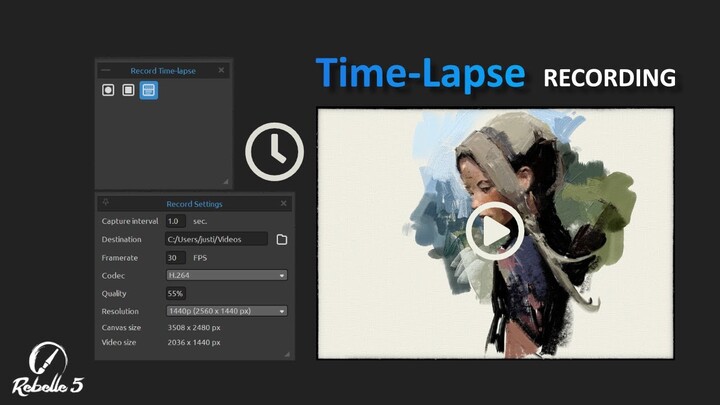This screenshot has width=720, height=405.
Task: Edit the Capture interval value field
Action: [175, 221]
